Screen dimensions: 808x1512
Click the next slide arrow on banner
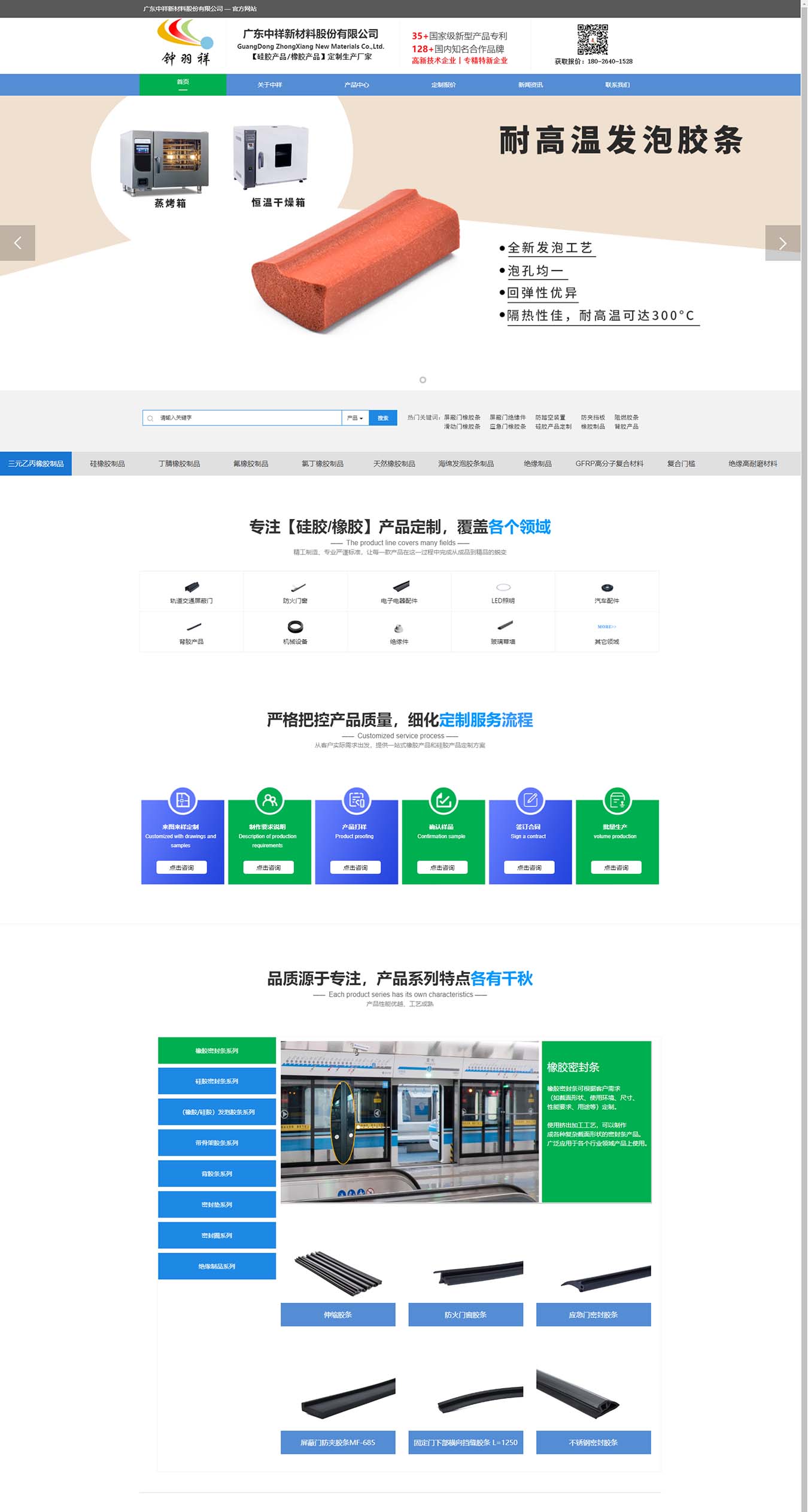[782, 243]
